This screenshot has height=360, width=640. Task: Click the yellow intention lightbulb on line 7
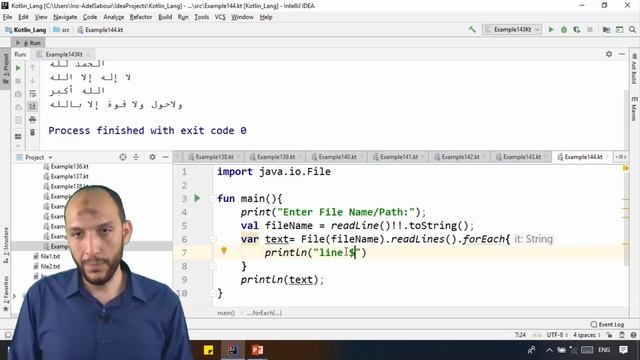(x=224, y=251)
